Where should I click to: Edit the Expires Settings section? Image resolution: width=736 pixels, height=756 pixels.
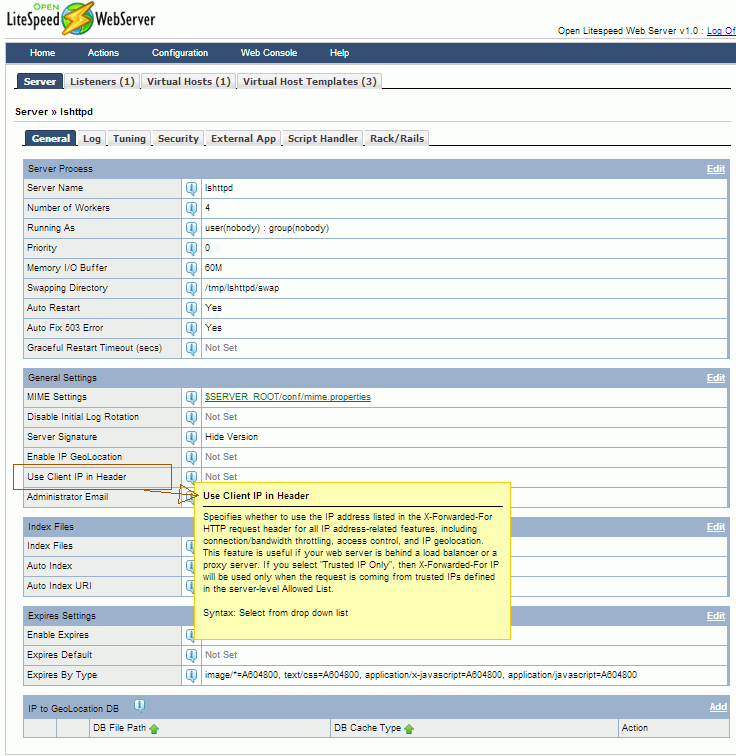click(716, 616)
